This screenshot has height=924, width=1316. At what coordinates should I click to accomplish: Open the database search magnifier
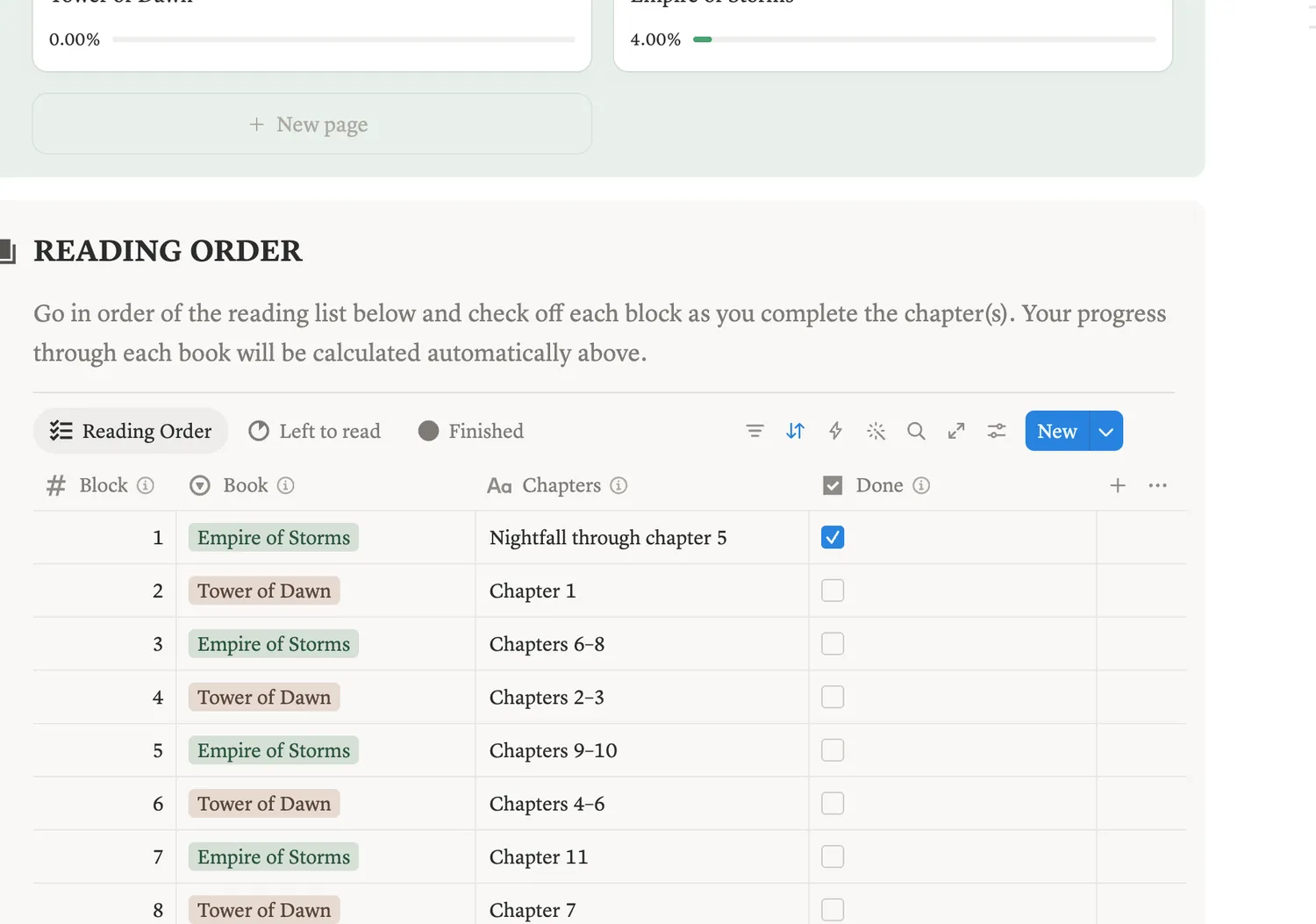[916, 431]
